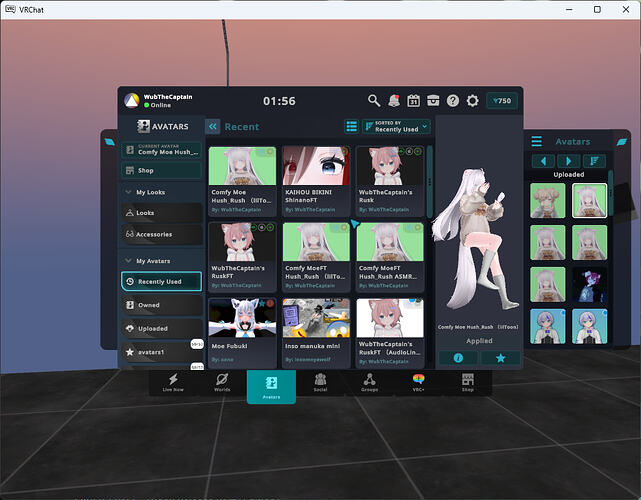Open the search magnifier icon
Viewport: 641px width, 500px height.
pos(374,101)
